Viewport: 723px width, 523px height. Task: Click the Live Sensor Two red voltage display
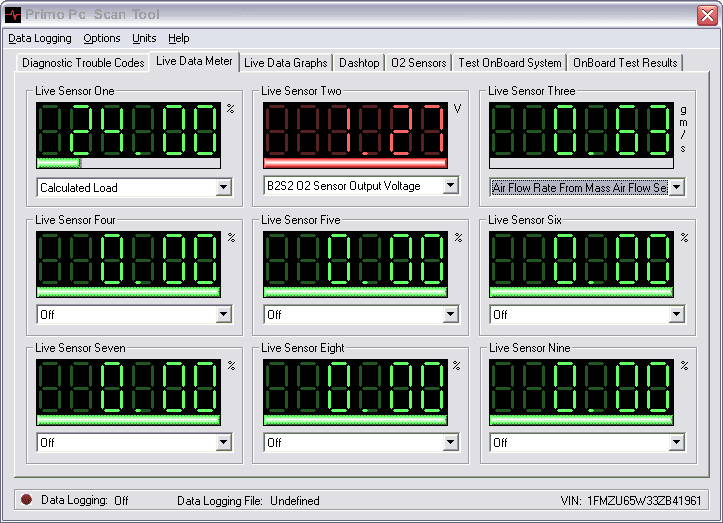pos(355,130)
